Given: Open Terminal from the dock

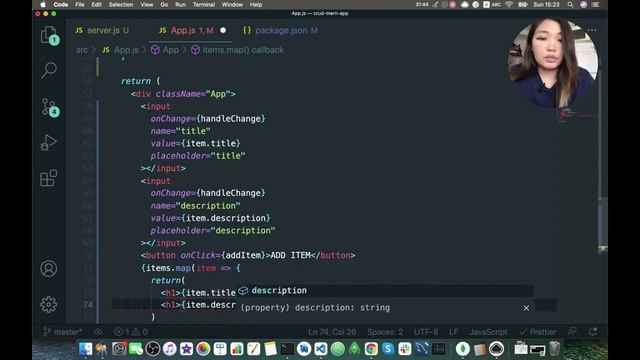Looking at the screenshot, I should [x=287, y=349].
